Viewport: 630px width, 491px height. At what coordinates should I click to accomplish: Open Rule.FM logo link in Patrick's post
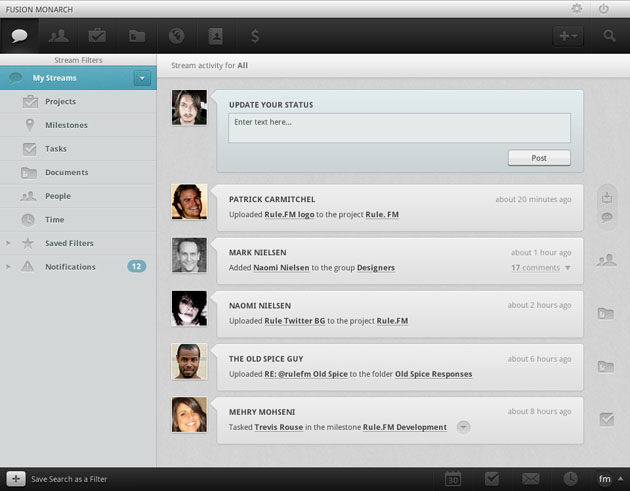click(289, 215)
